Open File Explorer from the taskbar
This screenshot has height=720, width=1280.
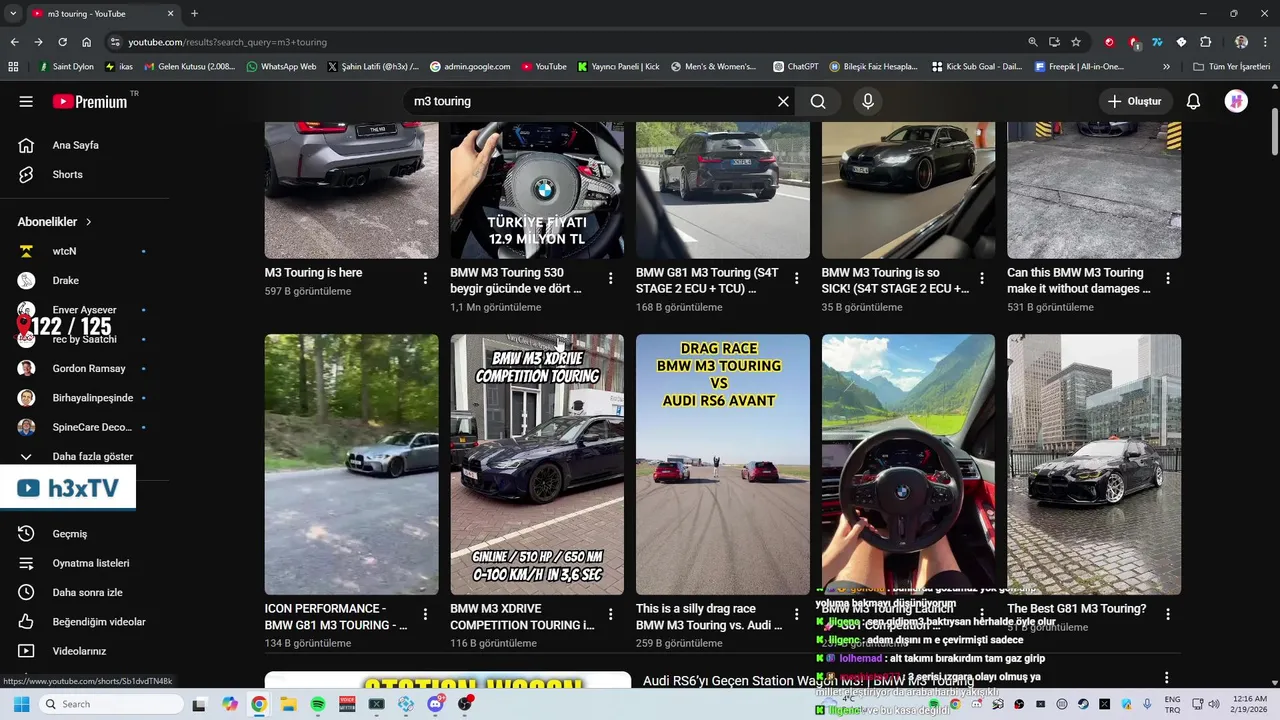point(288,704)
